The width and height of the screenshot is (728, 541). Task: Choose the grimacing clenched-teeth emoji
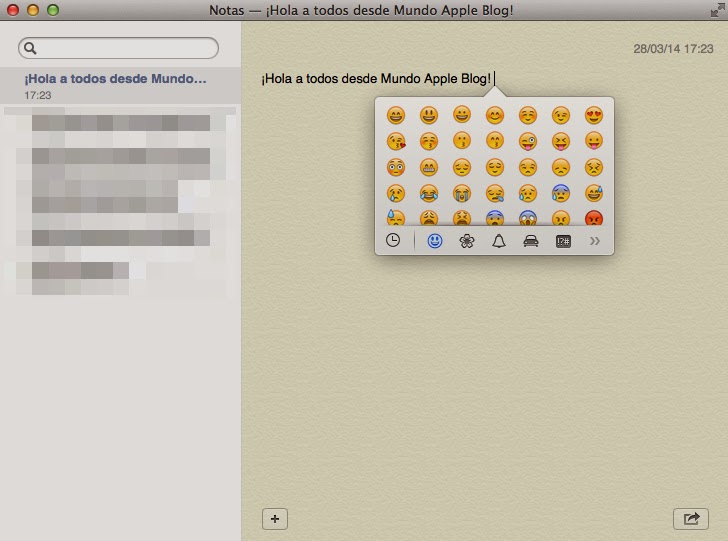[x=429, y=167]
